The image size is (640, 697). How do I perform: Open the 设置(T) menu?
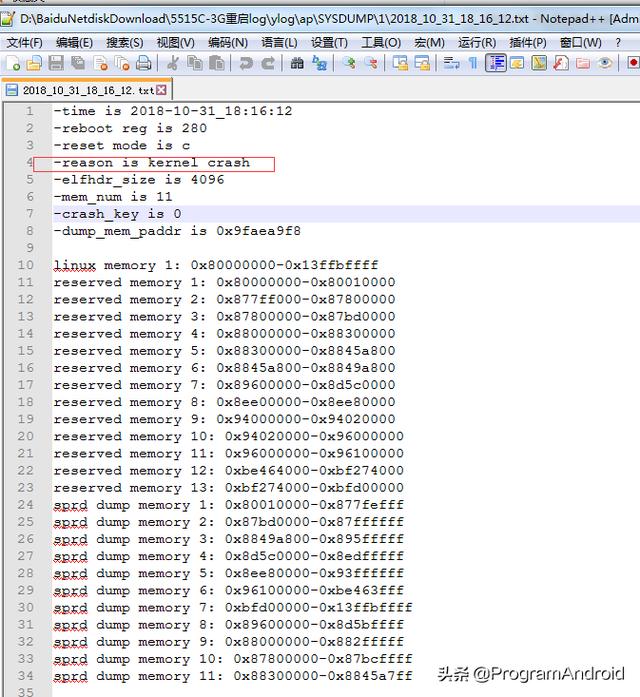coord(329,42)
